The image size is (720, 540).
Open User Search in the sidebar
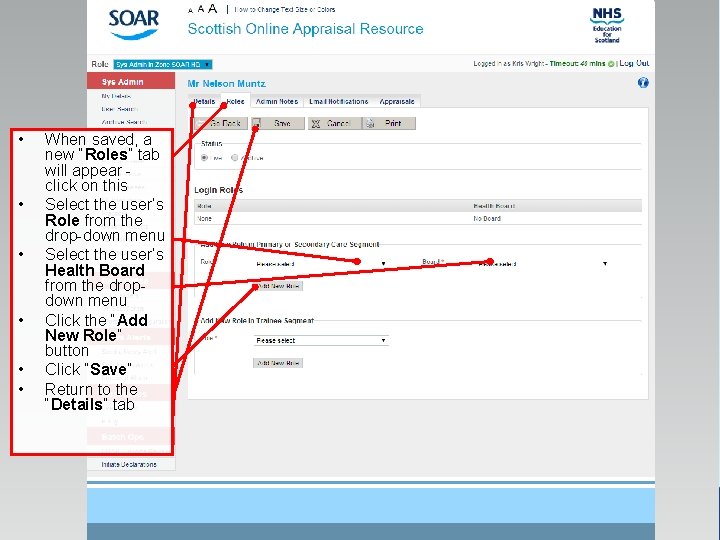[x=119, y=109]
